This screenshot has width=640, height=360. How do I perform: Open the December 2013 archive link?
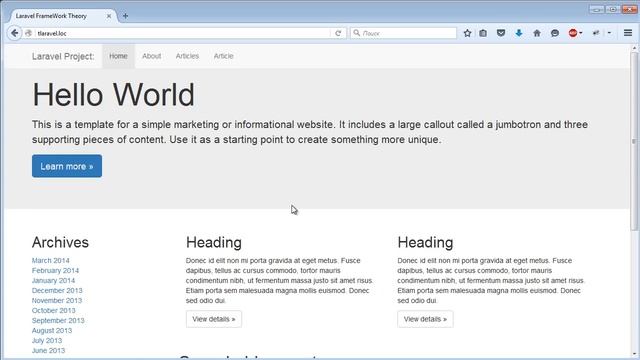[x=57, y=291]
